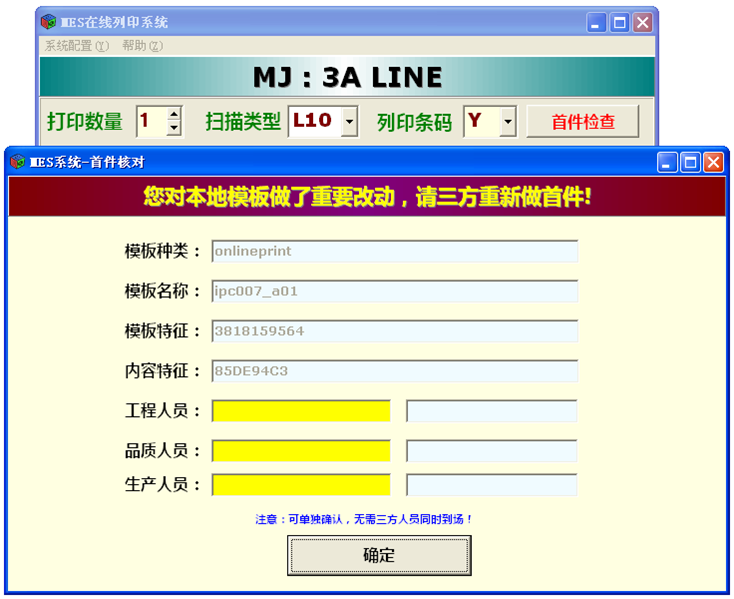Decrease 打印数量 with the down arrow
The height and width of the screenshot is (599, 734).
pos(174,128)
